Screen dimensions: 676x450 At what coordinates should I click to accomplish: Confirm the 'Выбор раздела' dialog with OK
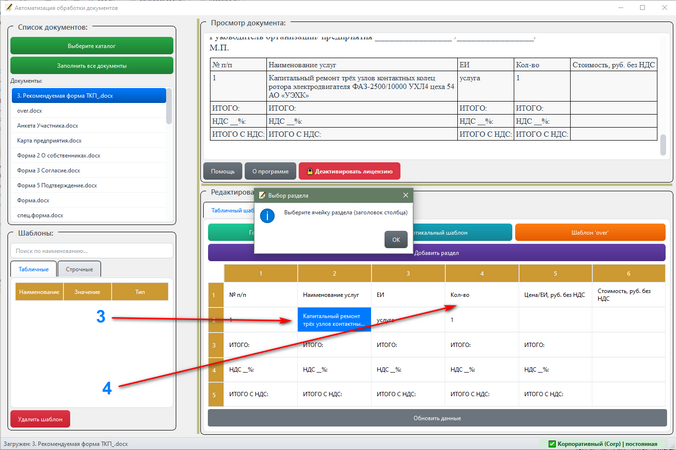(x=396, y=240)
